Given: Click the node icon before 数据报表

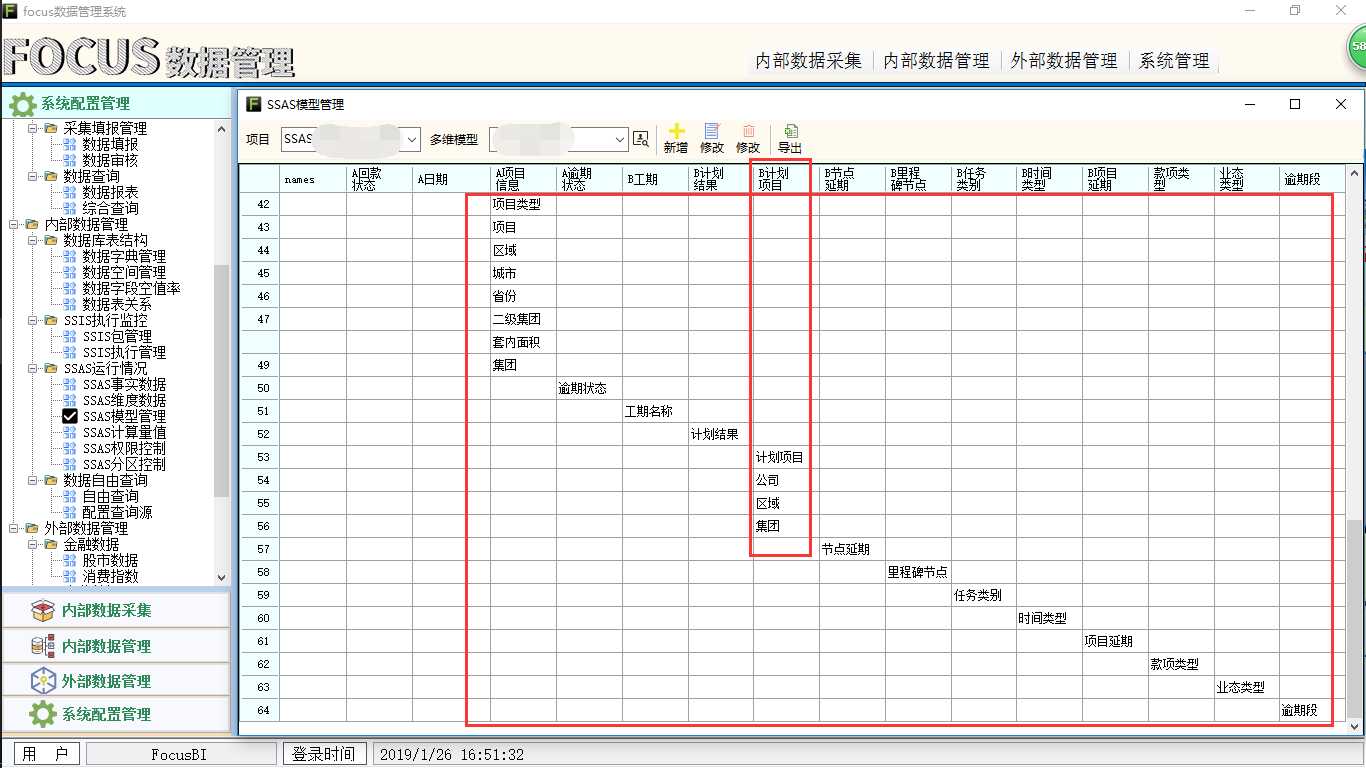Looking at the screenshot, I should pos(70,192).
